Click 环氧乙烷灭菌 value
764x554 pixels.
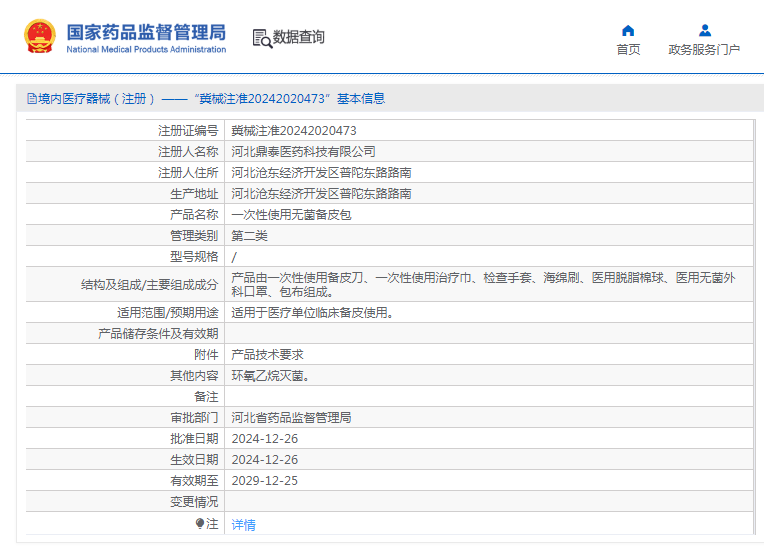[x=270, y=376]
